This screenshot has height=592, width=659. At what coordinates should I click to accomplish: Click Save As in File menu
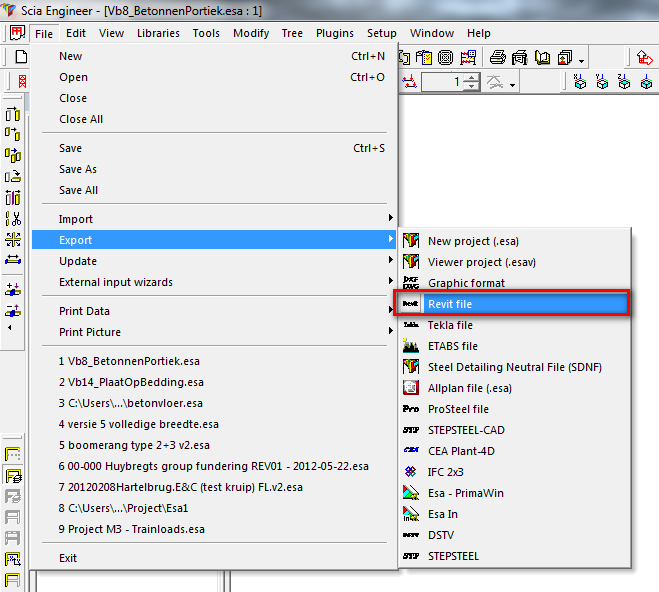[78, 169]
